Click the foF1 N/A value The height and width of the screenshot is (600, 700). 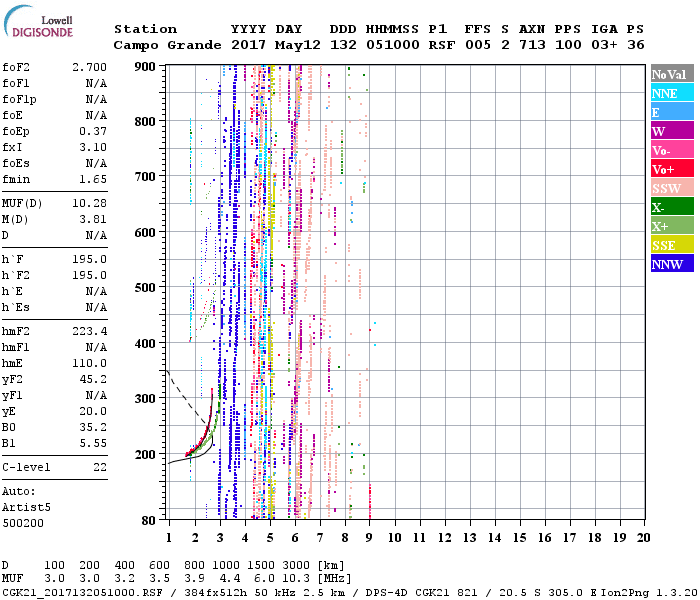[x=96, y=83]
